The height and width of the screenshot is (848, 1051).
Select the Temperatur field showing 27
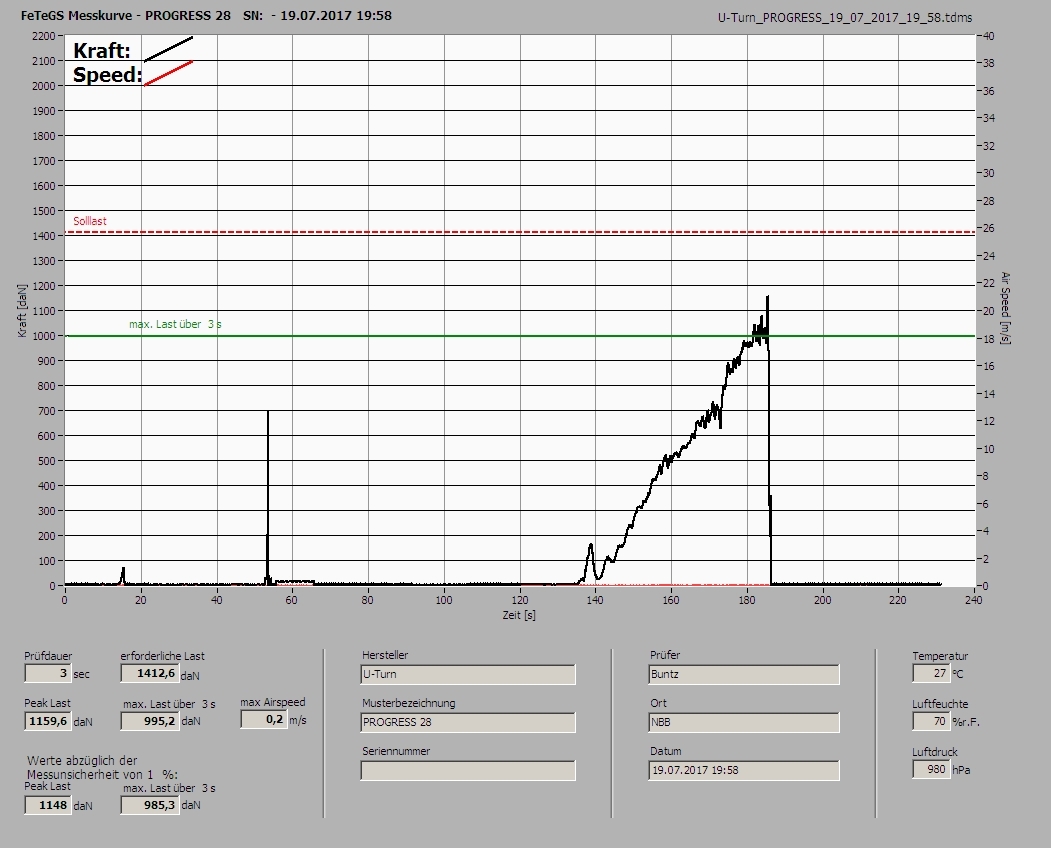click(x=931, y=673)
